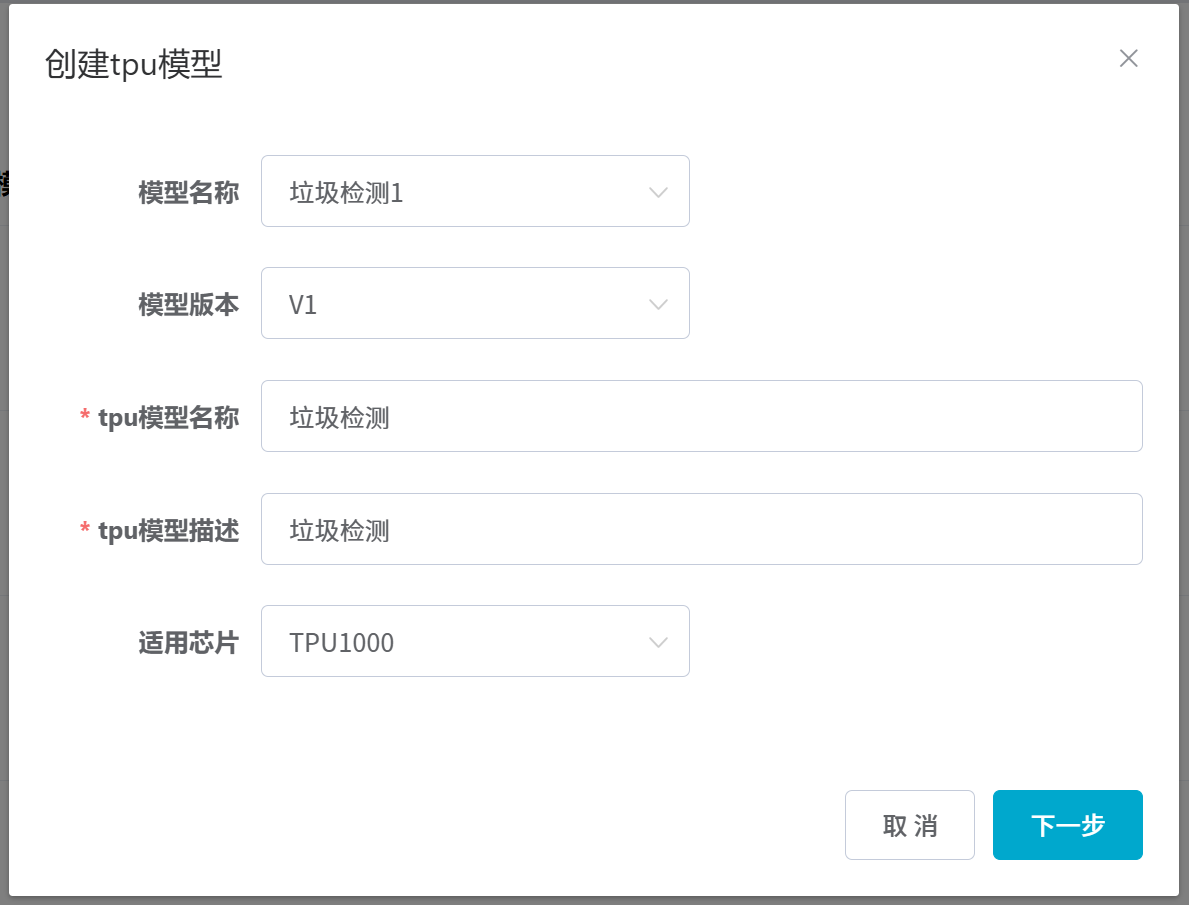Select the tpu模型名称 label text
The height and width of the screenshot is (905, 1189).
tap(168, 417)
